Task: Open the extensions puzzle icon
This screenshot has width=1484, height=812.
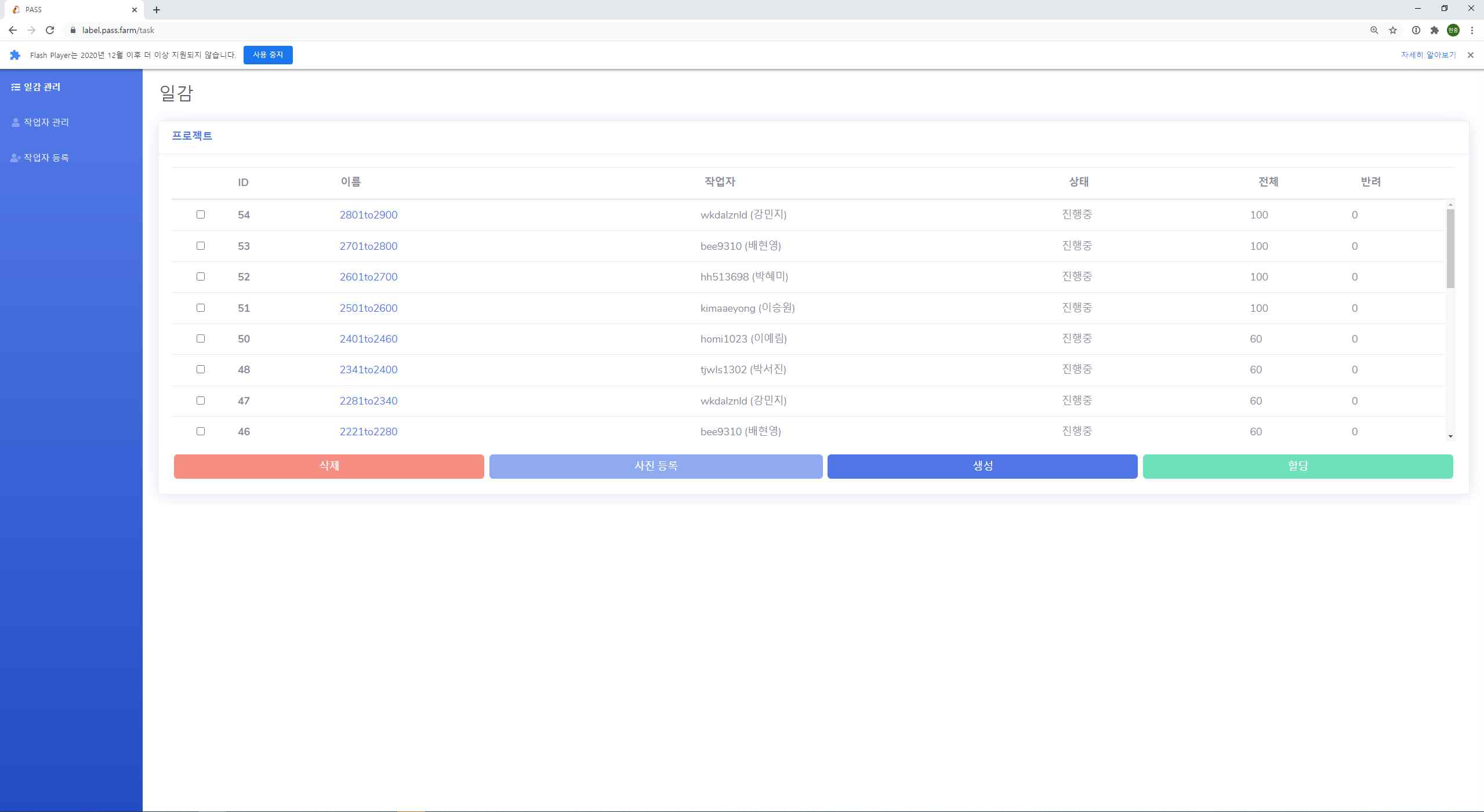Action: tap(1435, 30)
